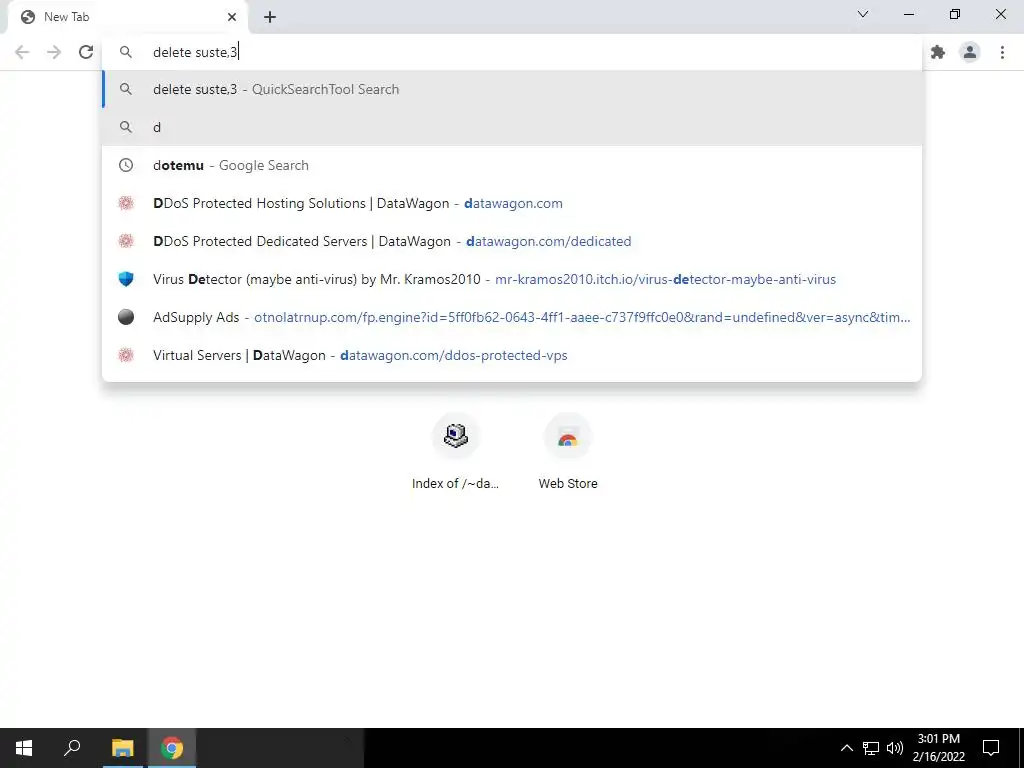This screenshot has height=768, width=1024.
Task: Open the Windows Start menu
Action: pyautogui.click(x=24, y=748)
